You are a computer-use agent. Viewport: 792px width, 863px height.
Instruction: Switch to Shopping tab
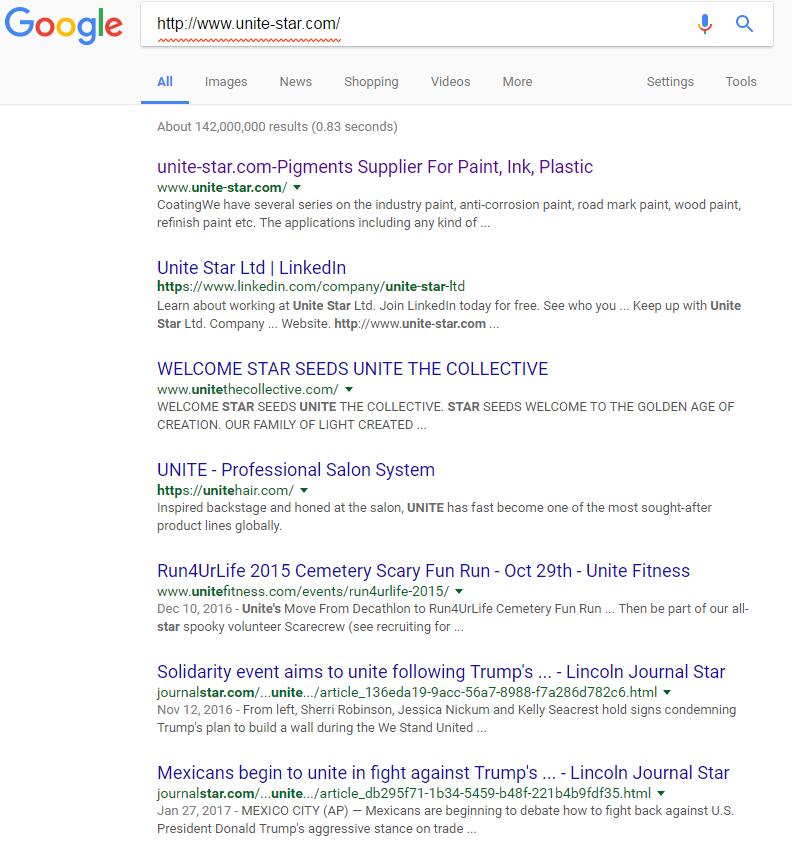pyautogui.click(x=371, y=81)
